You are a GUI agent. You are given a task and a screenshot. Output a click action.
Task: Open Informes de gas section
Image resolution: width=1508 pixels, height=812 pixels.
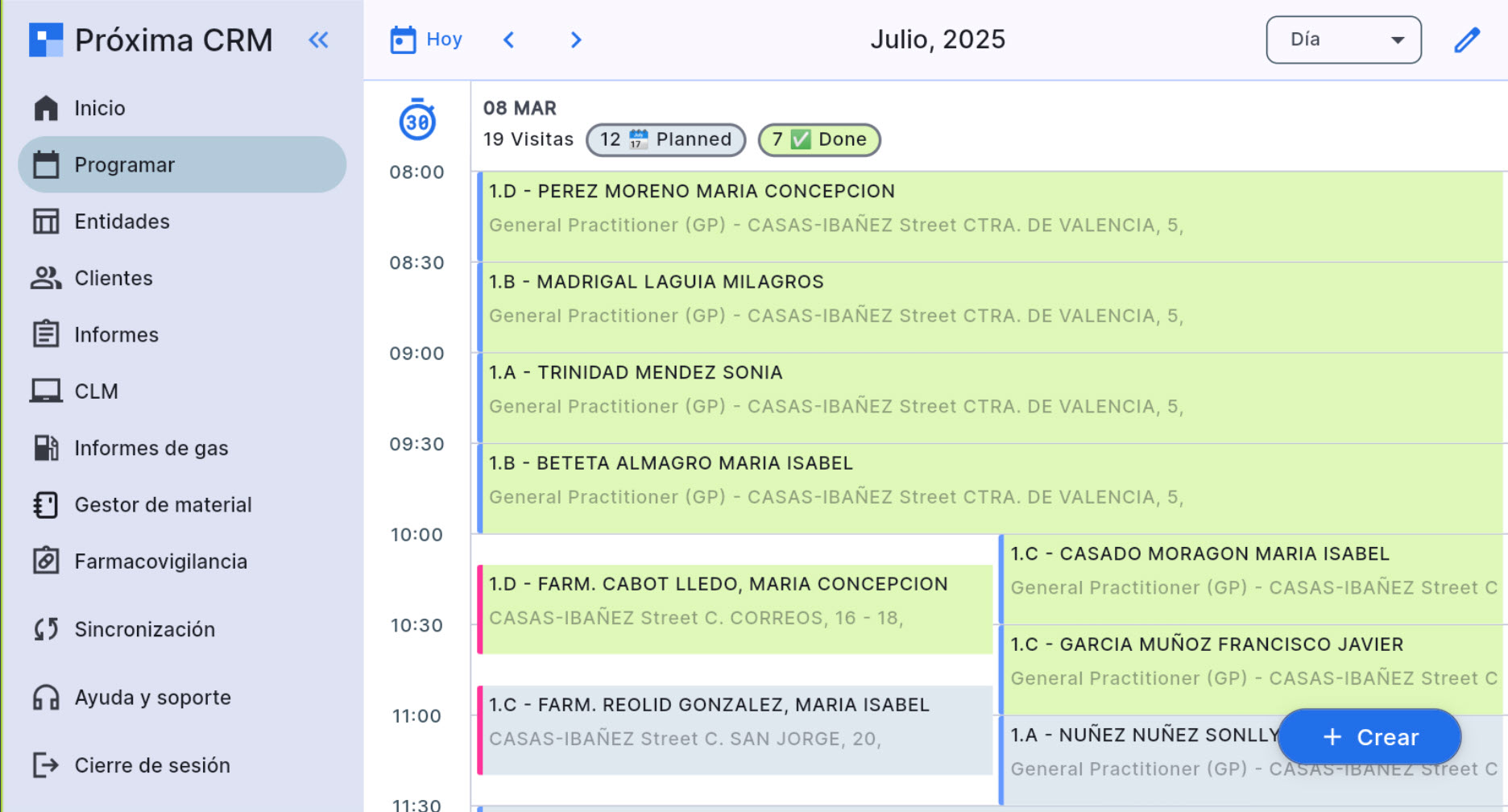point(151,448)
